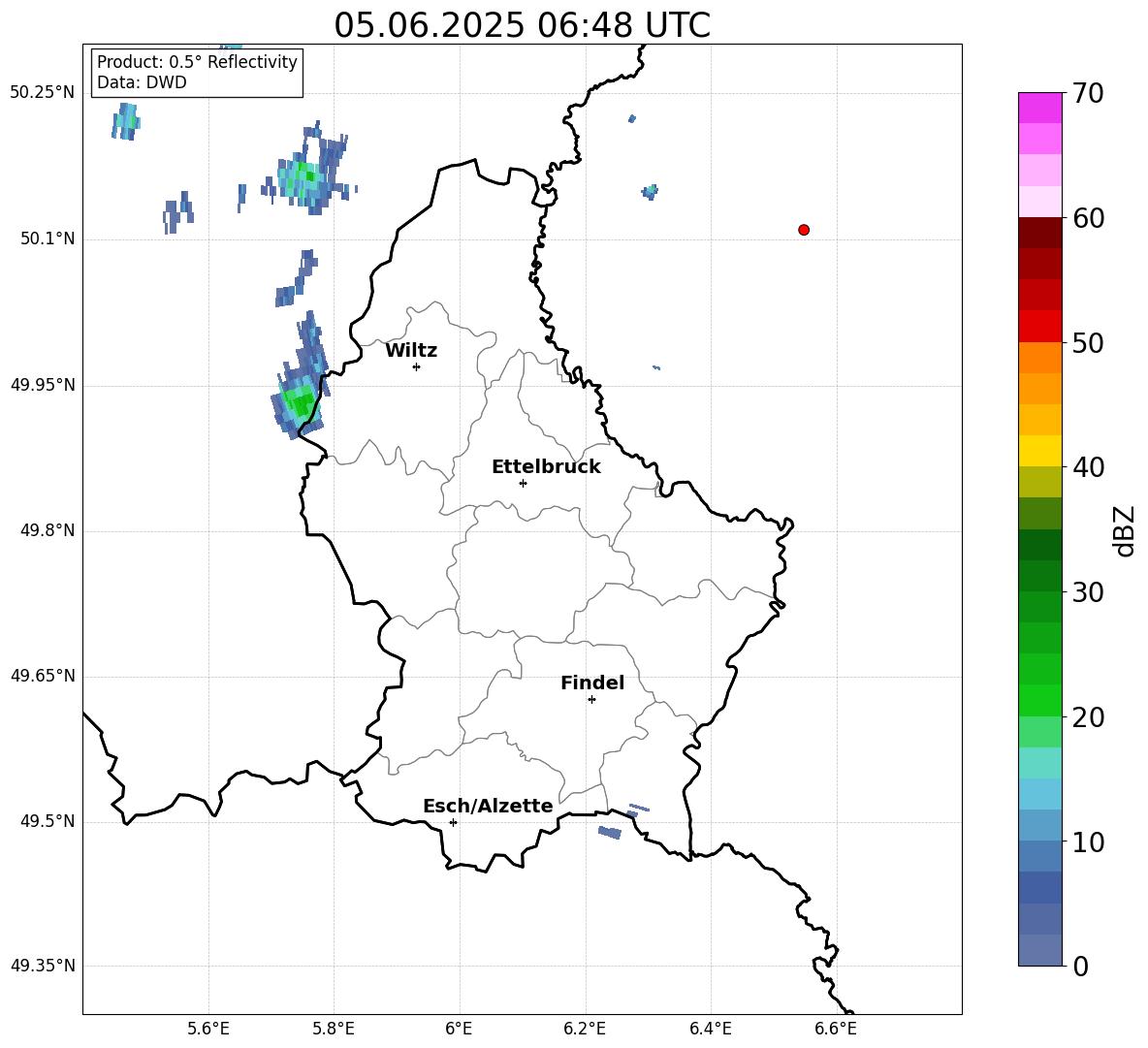1148x1048 pixels.
Task: Click the Ettelbruck station cross marker
Action: [x=523, y=483]
